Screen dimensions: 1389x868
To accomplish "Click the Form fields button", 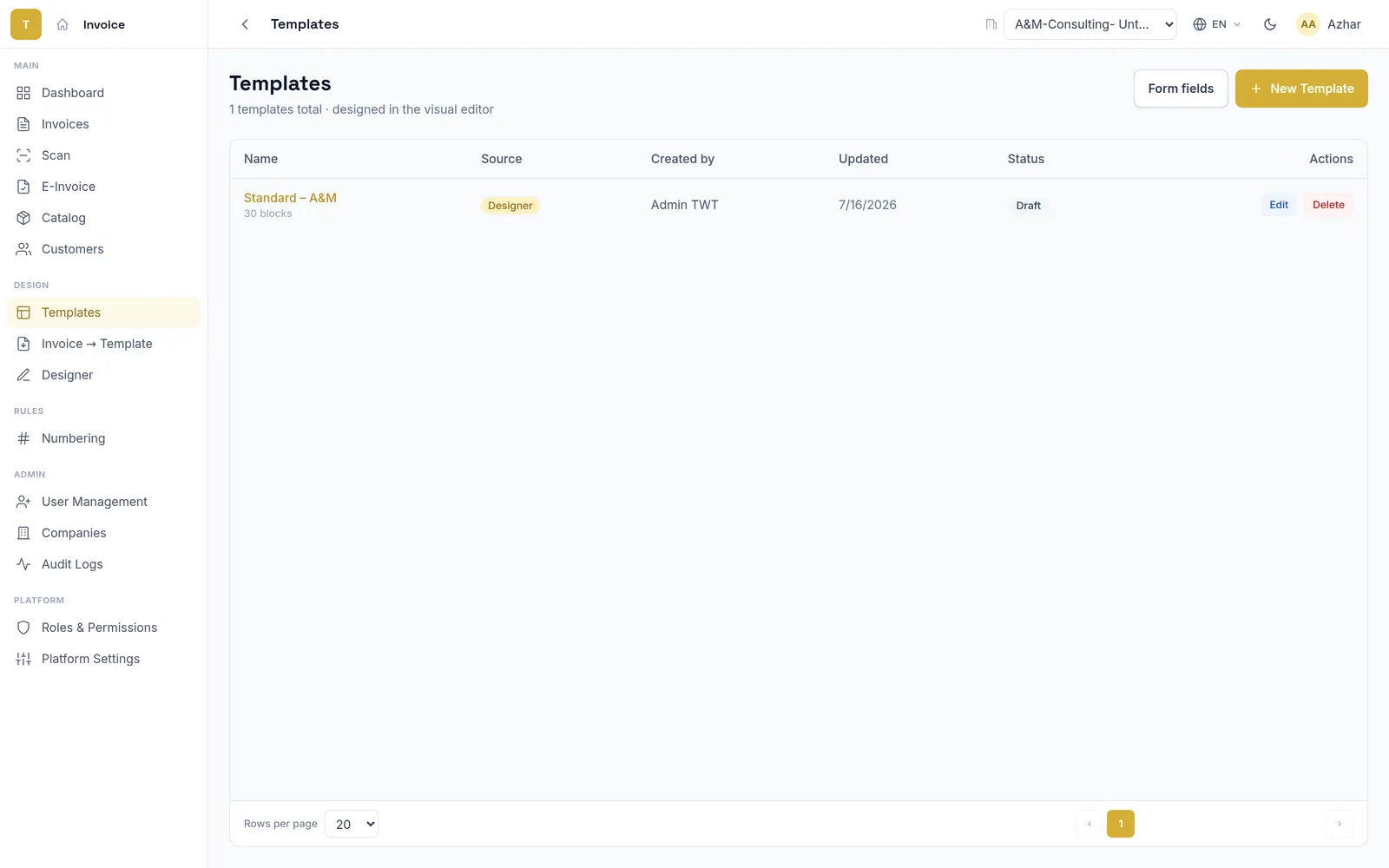I will [x=1181, y=89].
